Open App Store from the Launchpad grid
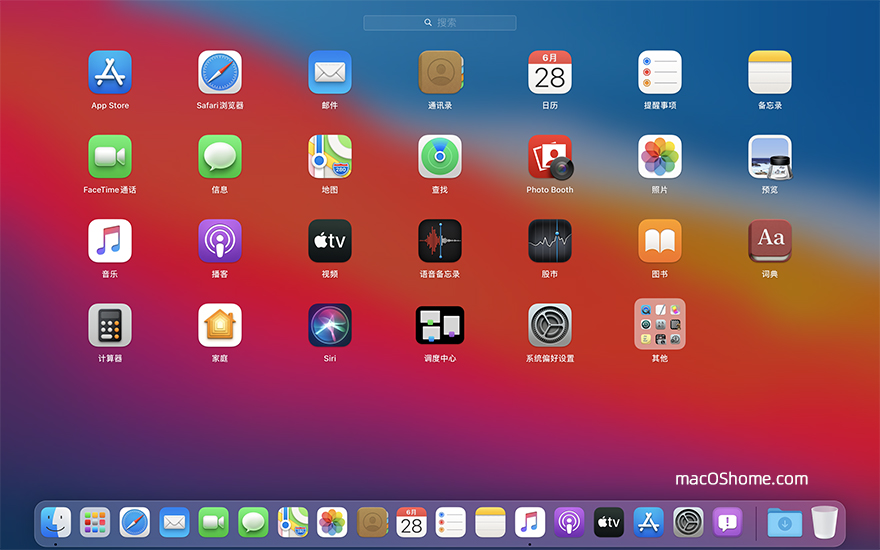Screen dimensions: 880x550 [110, 72]
